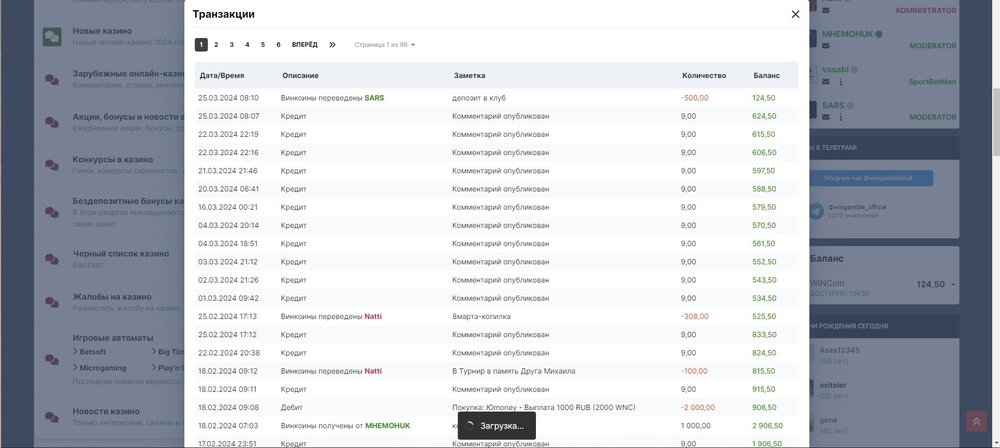
Task: Click the Новые казино forum icon
Action: [x=52, y=37]
